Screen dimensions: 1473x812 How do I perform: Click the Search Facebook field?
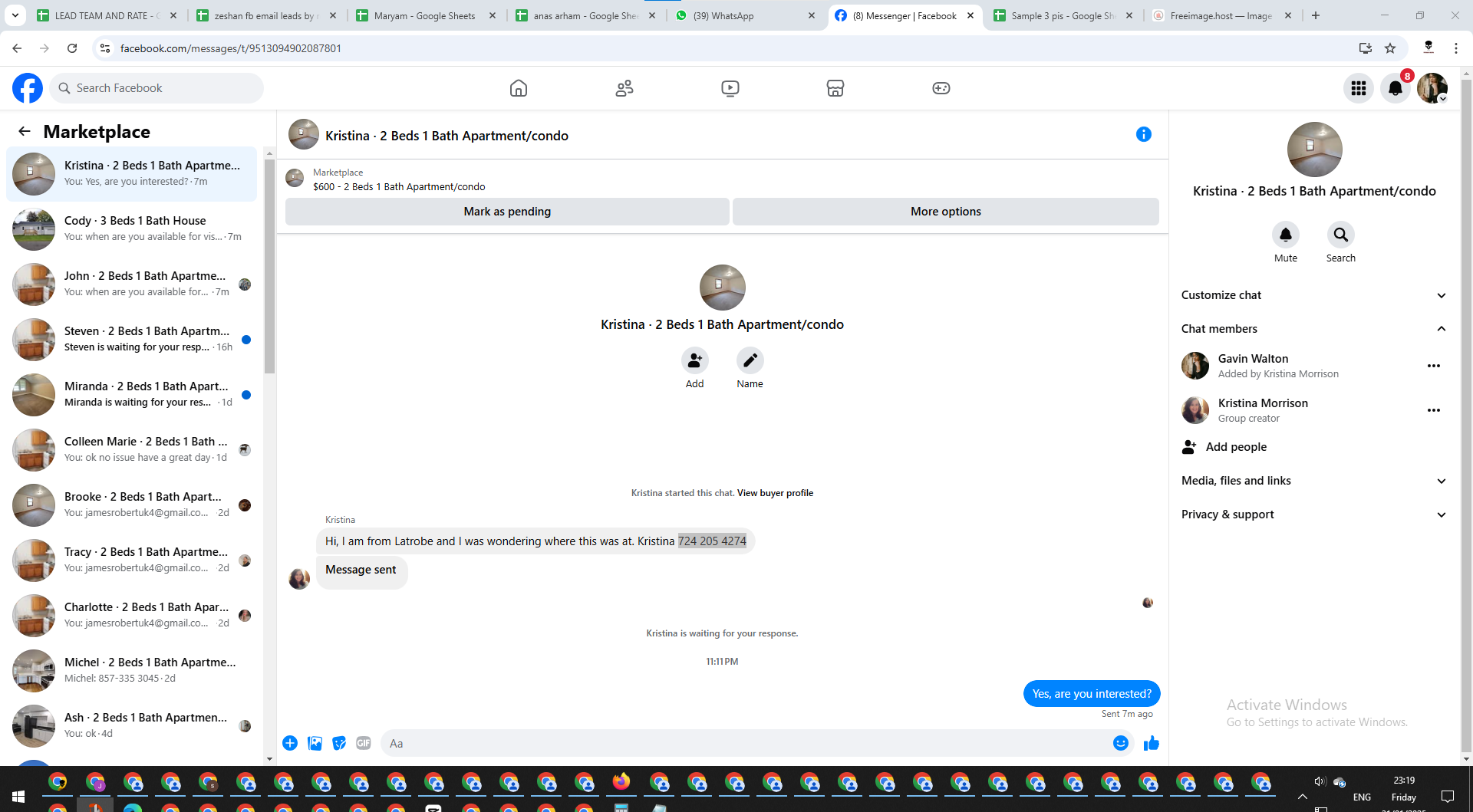(x=157, y=88)
